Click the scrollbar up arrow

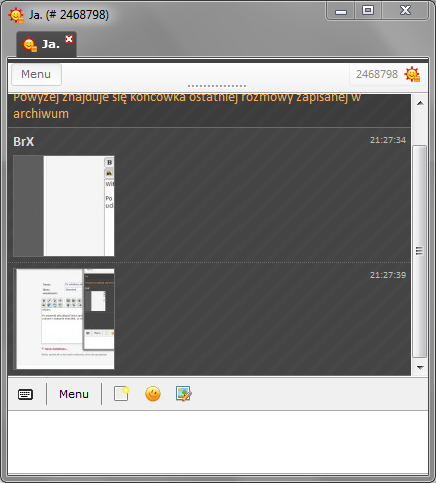click(x=420, y=103)
